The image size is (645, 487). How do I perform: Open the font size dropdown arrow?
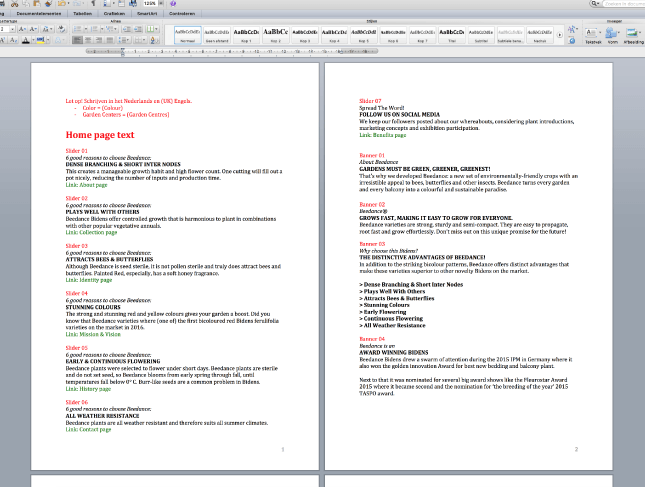tap(12, 29)
